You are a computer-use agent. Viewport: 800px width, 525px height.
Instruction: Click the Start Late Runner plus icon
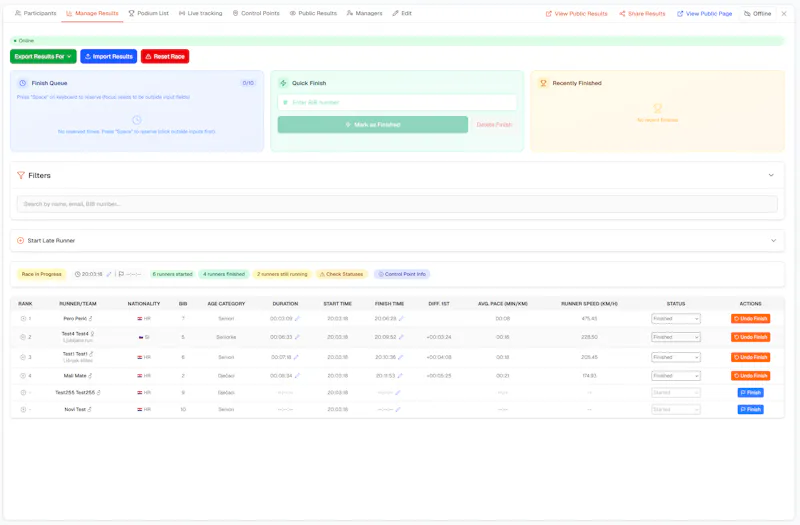click(x=20, y=240)
